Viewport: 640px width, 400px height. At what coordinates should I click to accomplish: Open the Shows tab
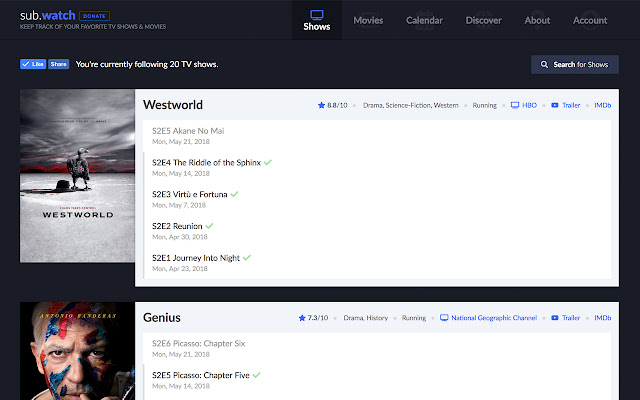click(x=317, y=20)
